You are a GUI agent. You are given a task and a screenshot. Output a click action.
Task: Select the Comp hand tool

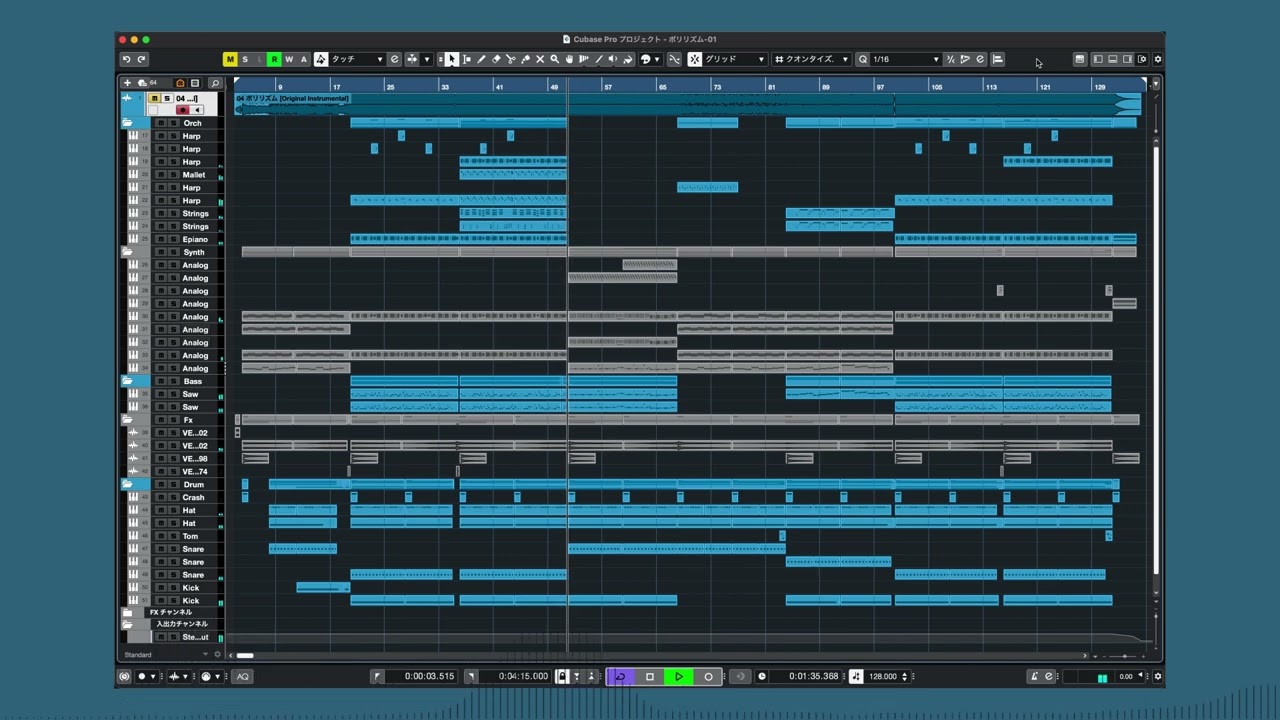569,59
